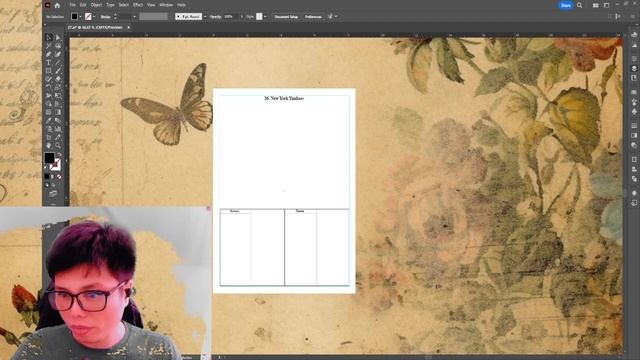Activate the Zoom tool

tap(58, 145)
